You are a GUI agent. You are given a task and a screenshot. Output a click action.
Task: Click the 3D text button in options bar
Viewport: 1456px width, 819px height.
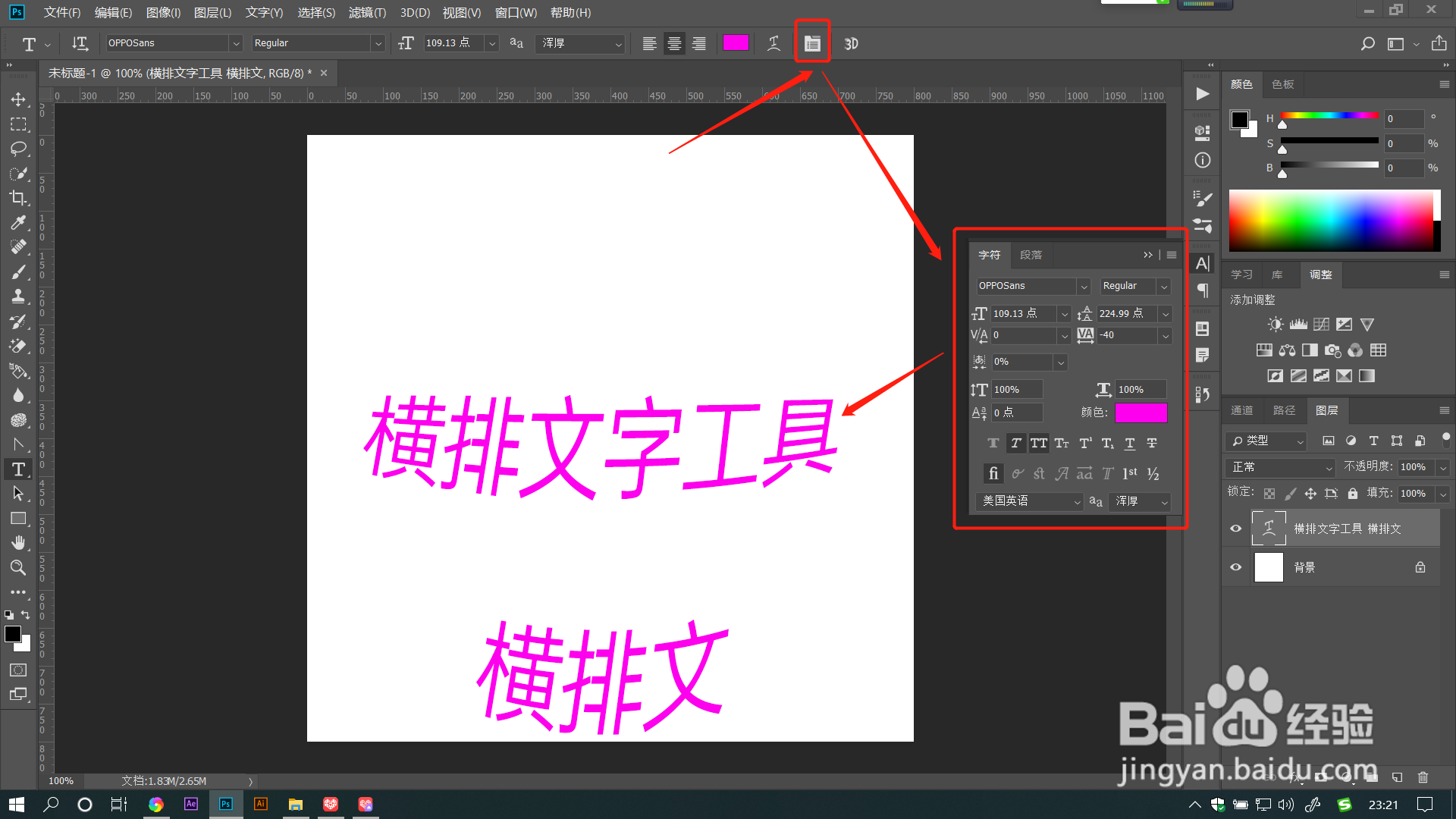click(851, 43)
